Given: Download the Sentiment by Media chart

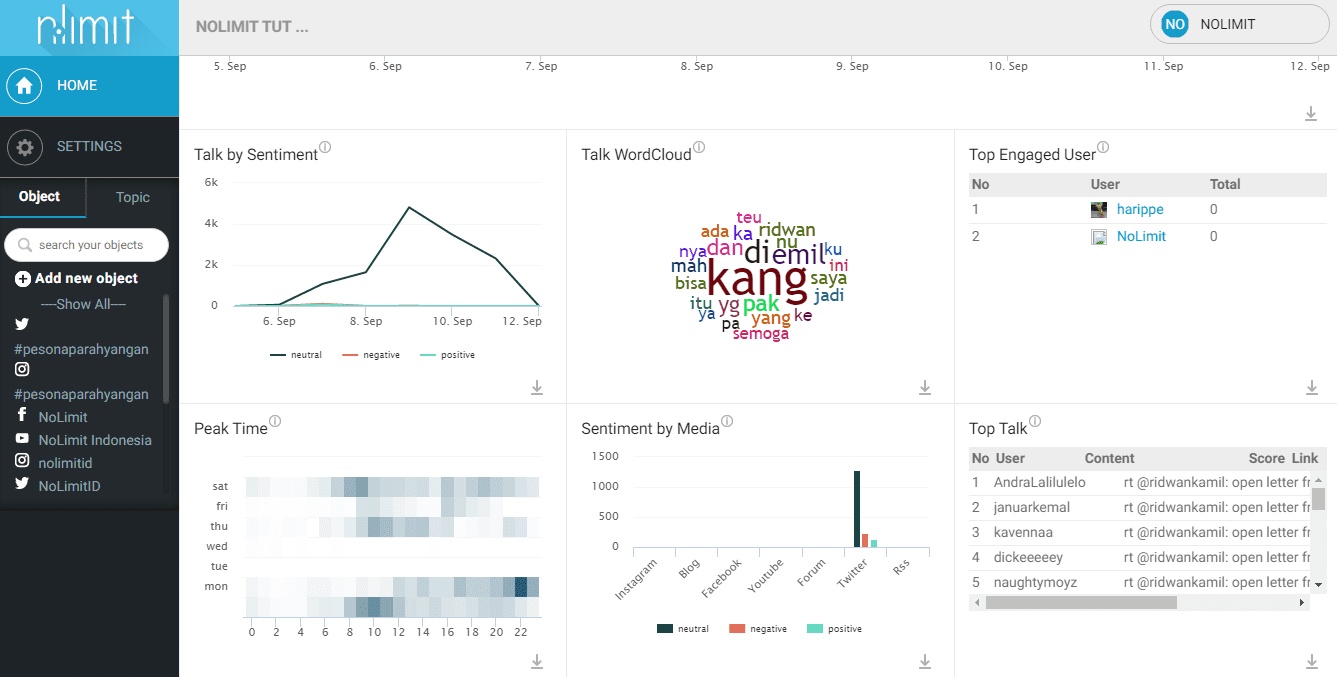Looking at the screenshot, I should coord(925,661).
